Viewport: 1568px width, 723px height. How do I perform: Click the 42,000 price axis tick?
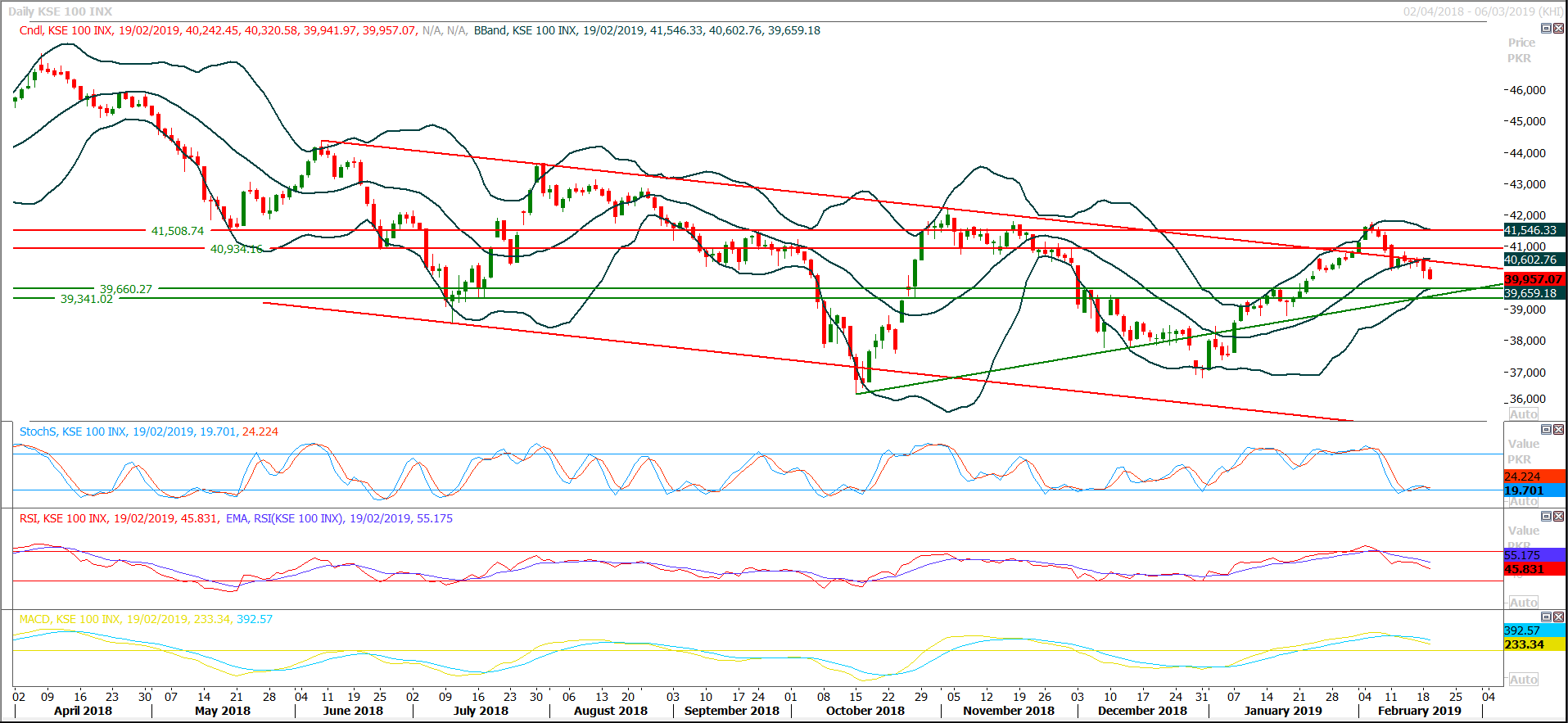1528,215
